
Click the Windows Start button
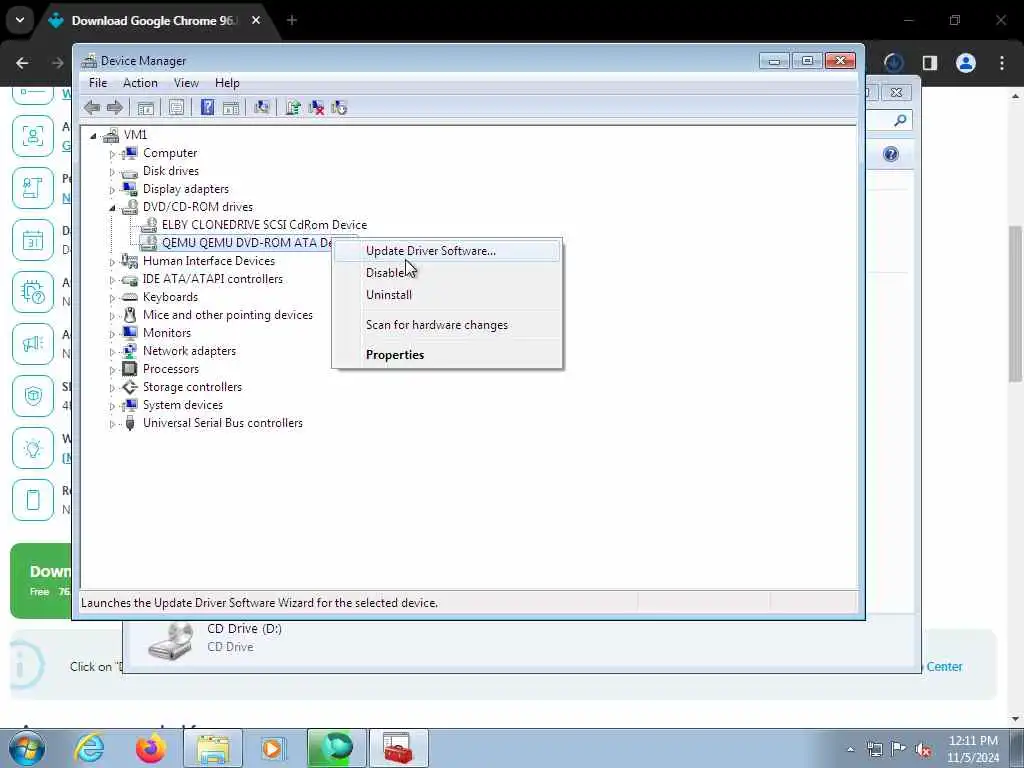click(x=27, y=748)
